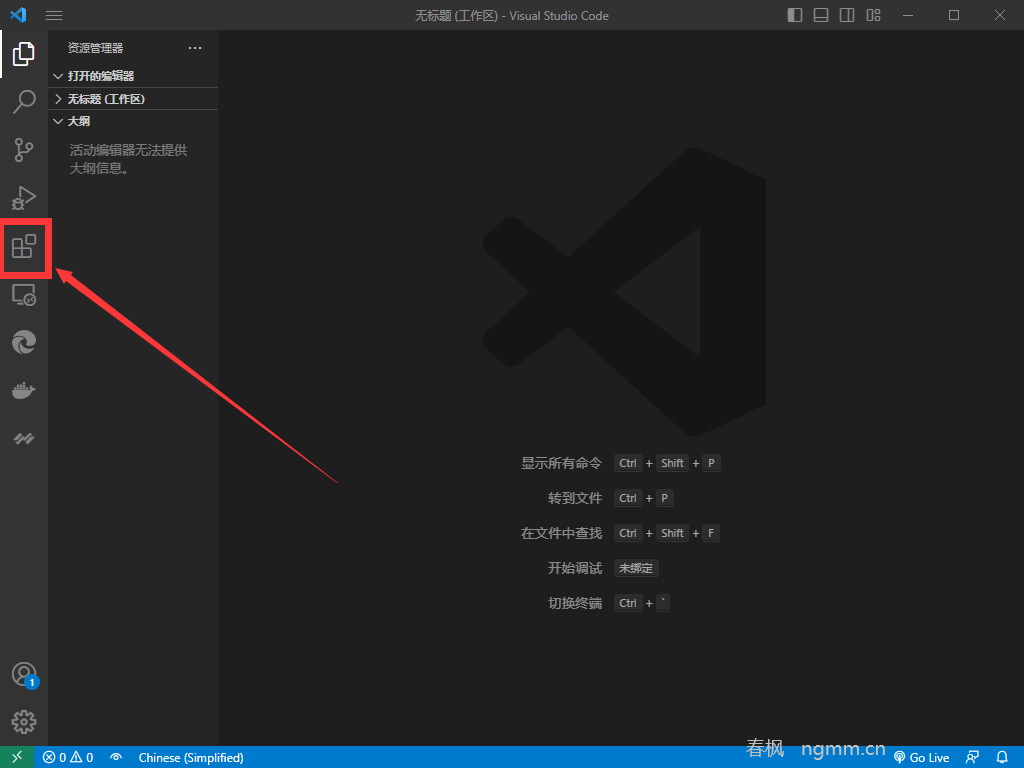This screenshot has height=768, width=1024.
Task: Open the wavy-lines extension icon below Docker
Action: 24,439
